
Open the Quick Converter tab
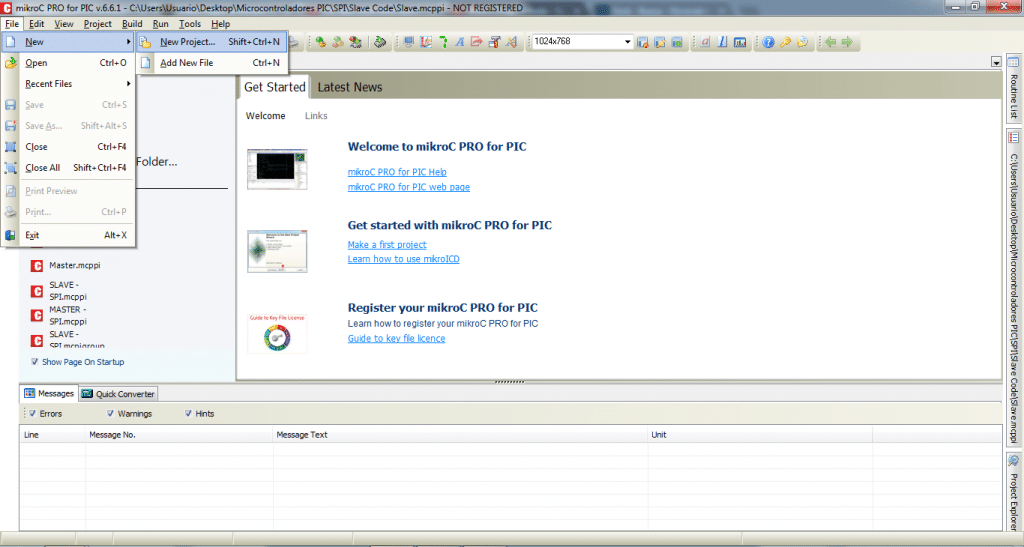tap(119, 394)
